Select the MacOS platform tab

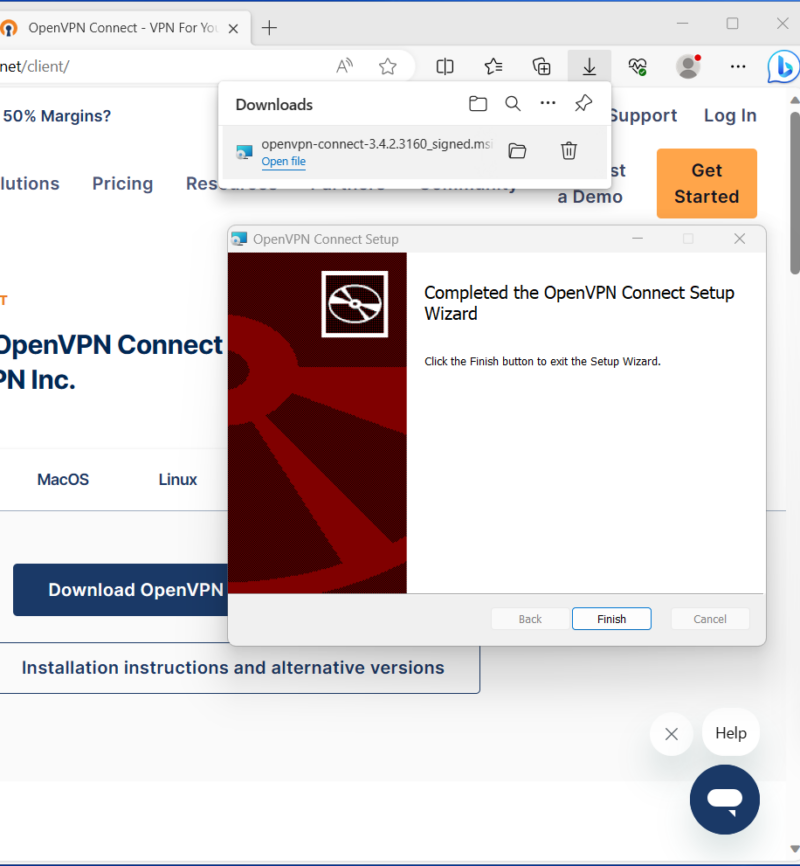click(x=63, y=480)
